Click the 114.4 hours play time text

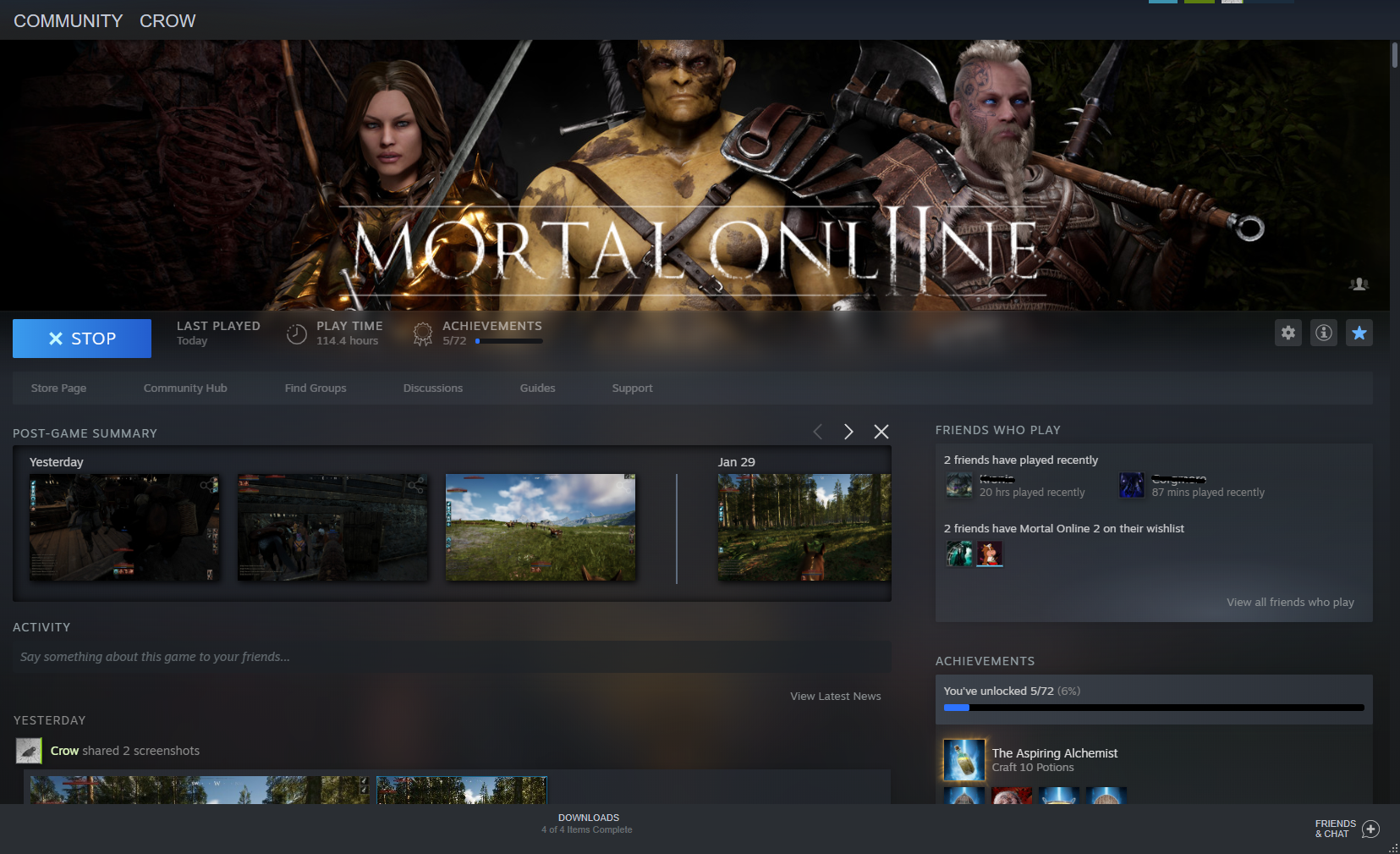(348, 341)
